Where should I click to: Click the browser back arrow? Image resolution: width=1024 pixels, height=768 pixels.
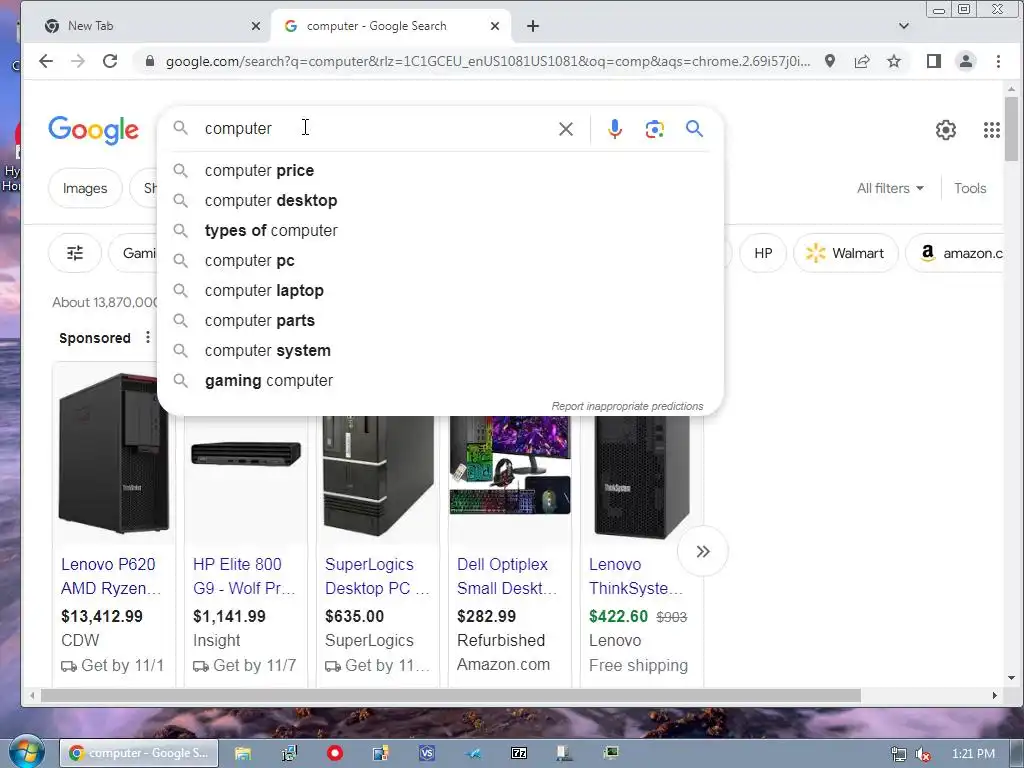(x=46, y=61)
